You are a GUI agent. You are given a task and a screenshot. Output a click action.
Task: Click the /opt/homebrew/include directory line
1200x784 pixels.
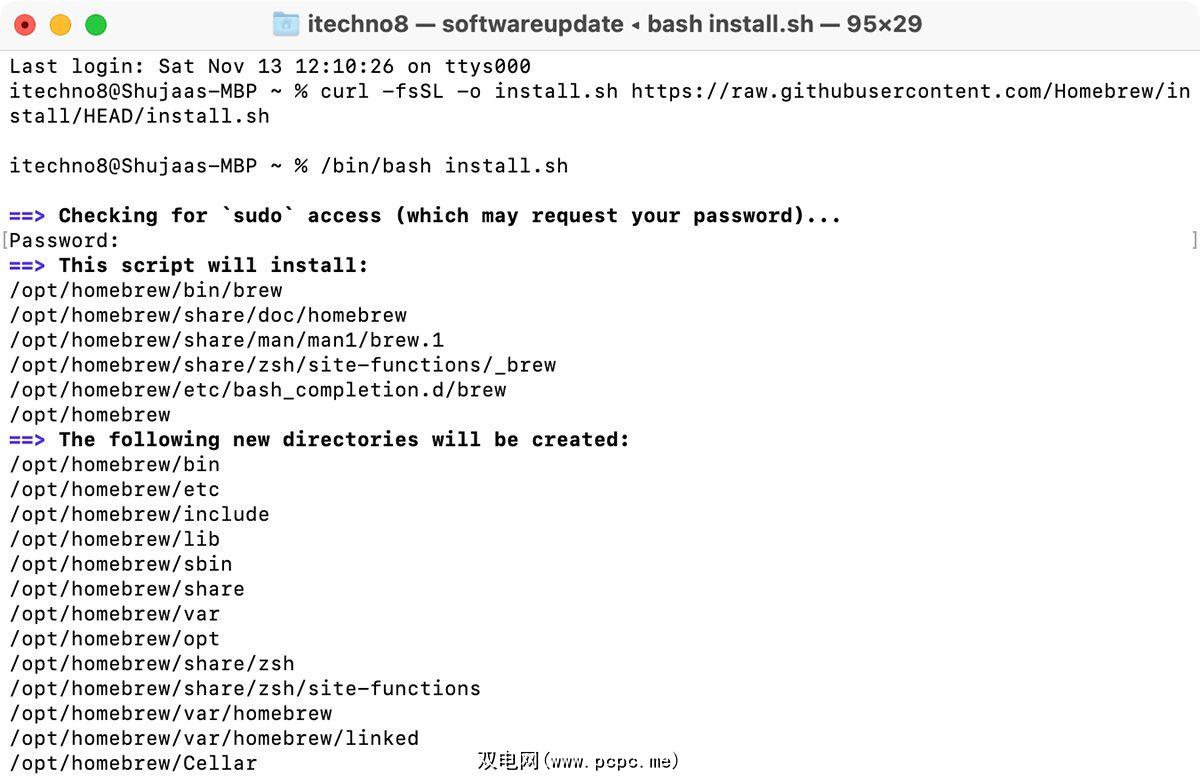point(139,515)
